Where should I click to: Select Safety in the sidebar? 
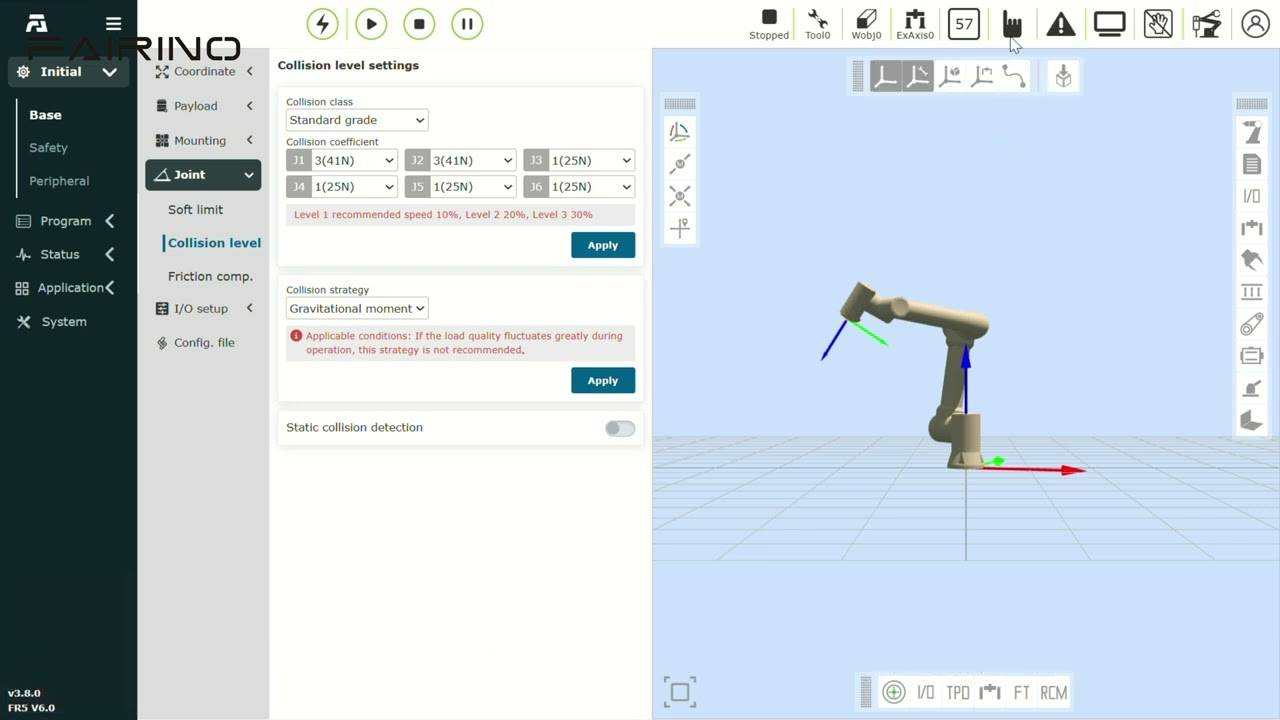pos(48,148)
